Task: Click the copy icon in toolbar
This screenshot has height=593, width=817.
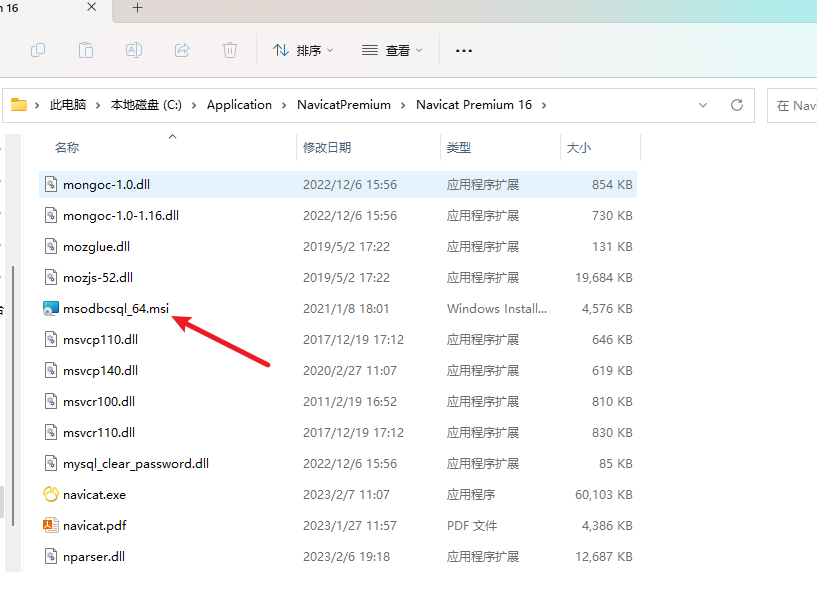Action: (x=38, y=50)
